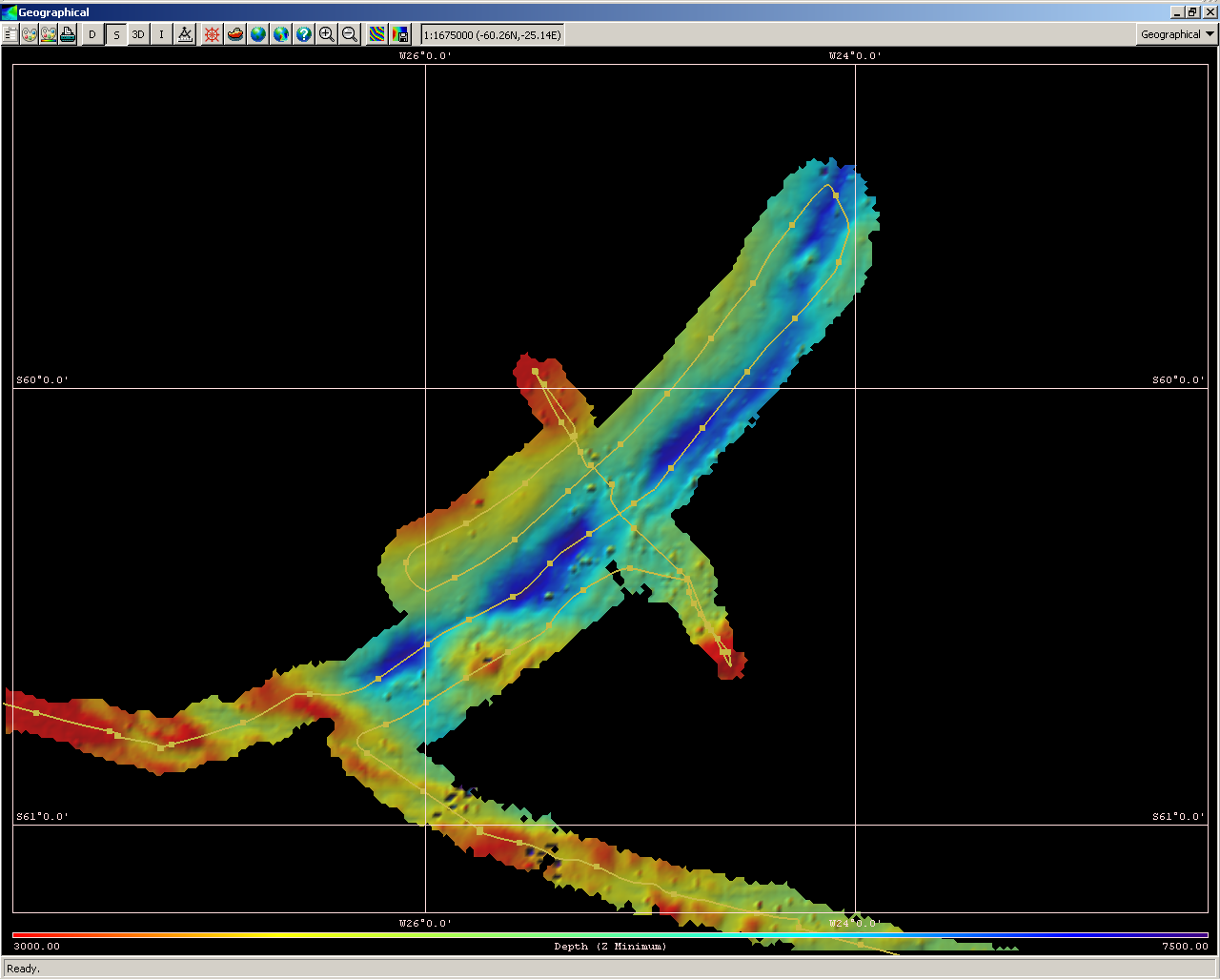Click the 1:1675000 scale readout field
The image size is (1220, 980).
point(491,34)
